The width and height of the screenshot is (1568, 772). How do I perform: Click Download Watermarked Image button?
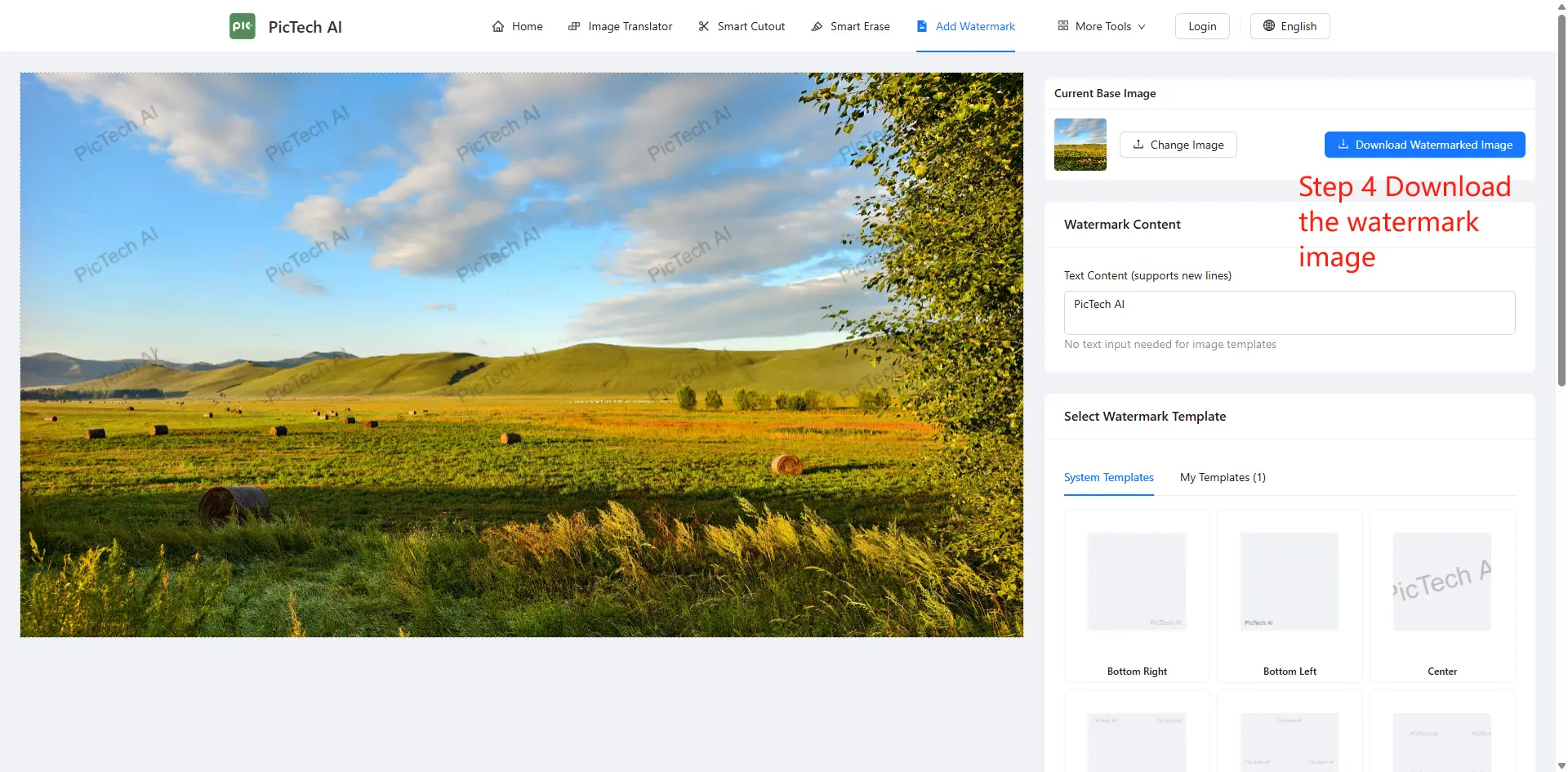1425,145
